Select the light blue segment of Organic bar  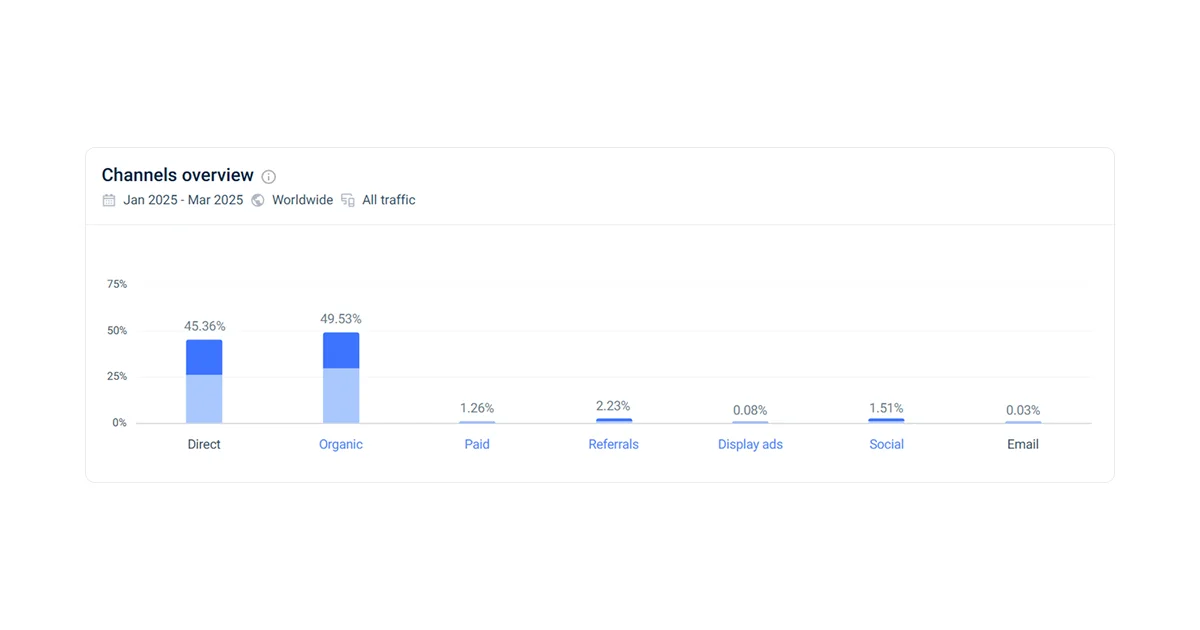[341, 396]
